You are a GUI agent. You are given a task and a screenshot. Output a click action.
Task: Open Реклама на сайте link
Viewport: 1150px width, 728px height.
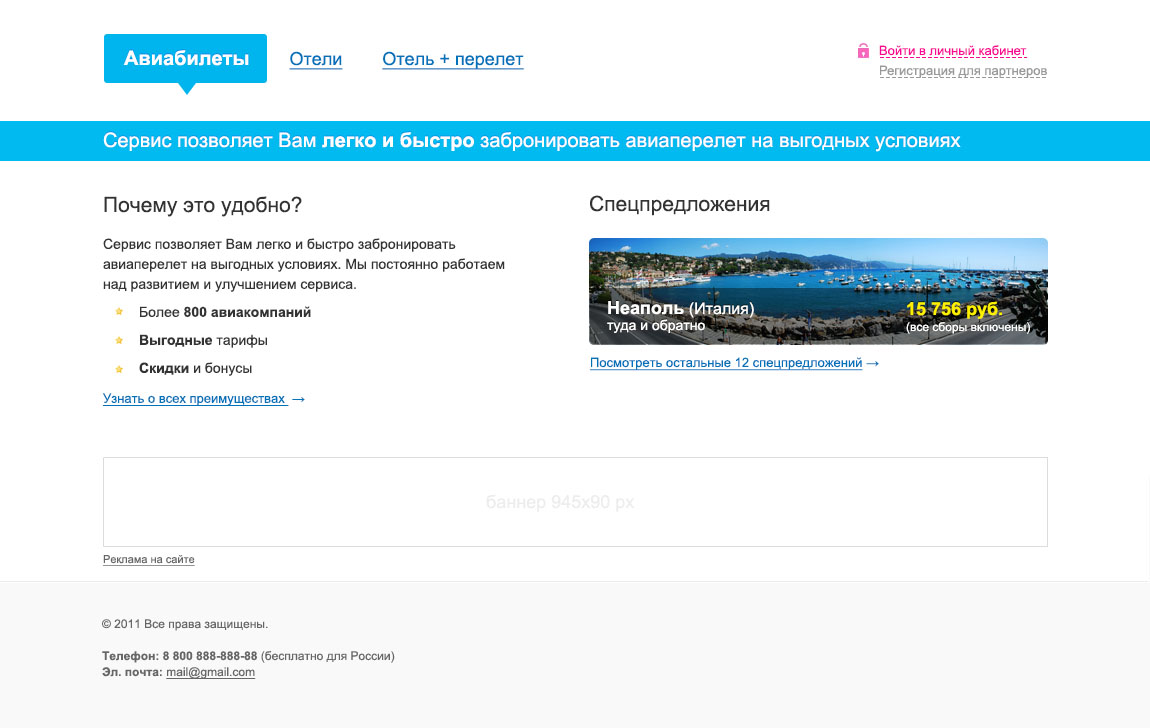148,559
